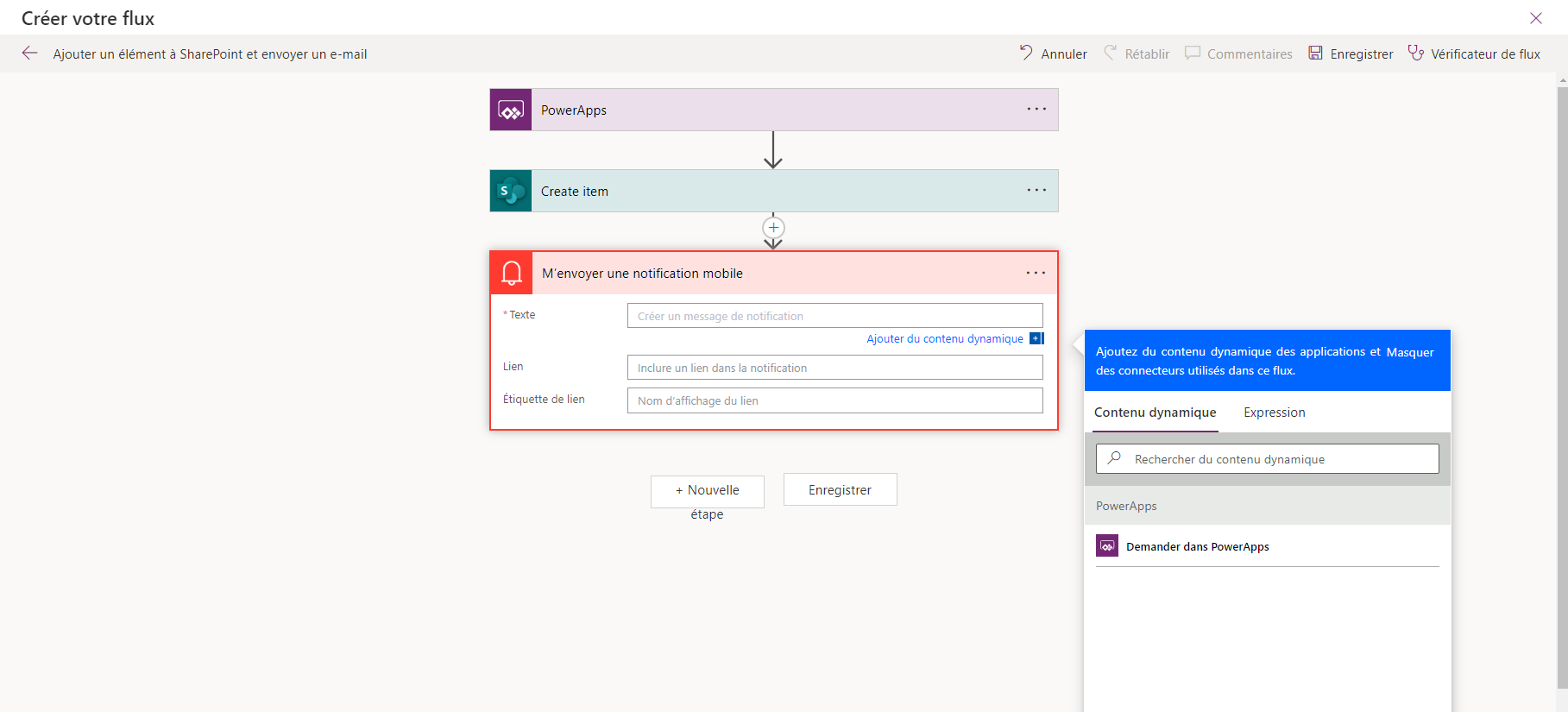The height and width of the screenshot is (712, 1568).
Task: Add a step with + Nouvelle étape
Action: [x=708, y=491]
